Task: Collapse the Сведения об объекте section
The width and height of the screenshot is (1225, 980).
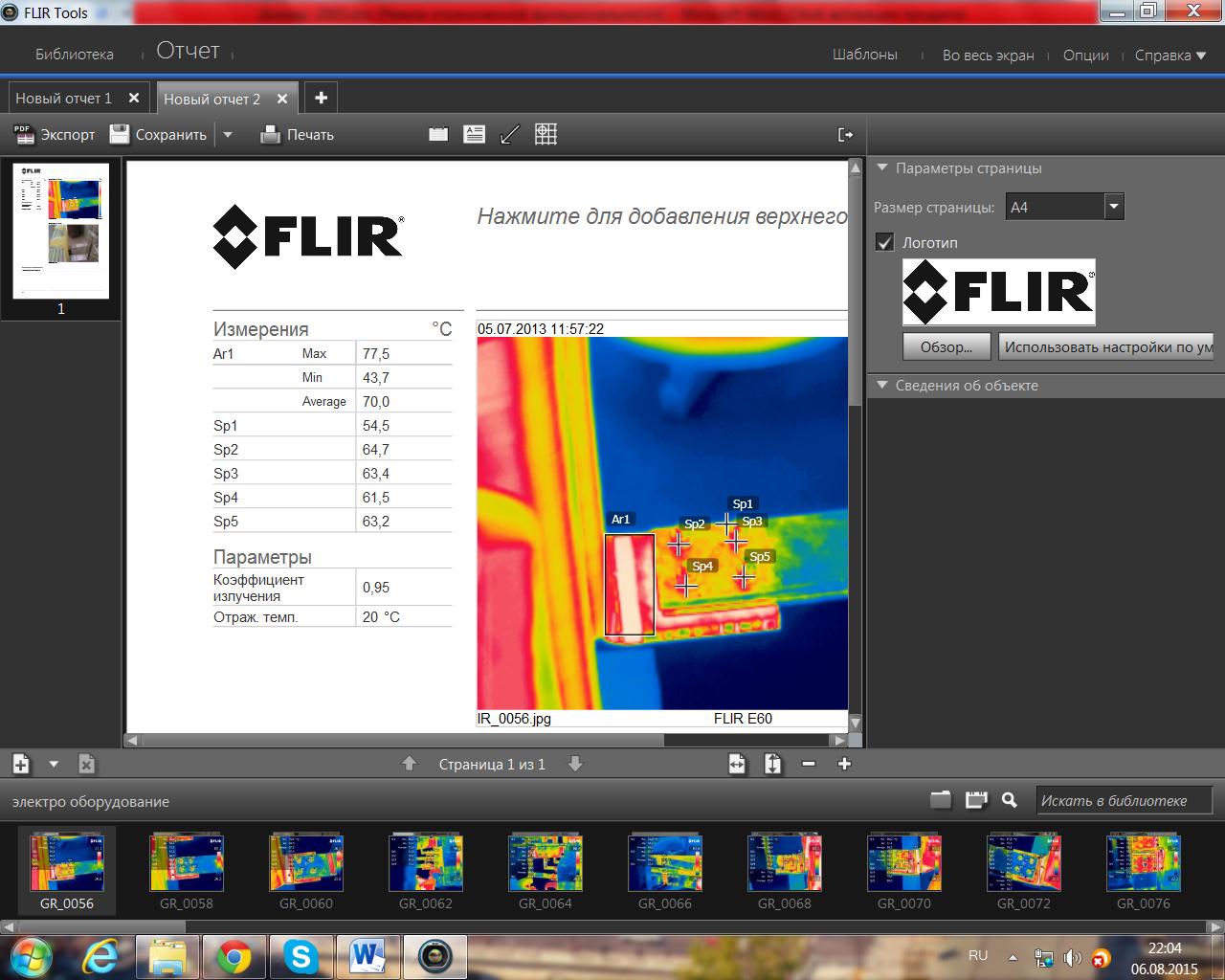Action: tap(882, 386)
